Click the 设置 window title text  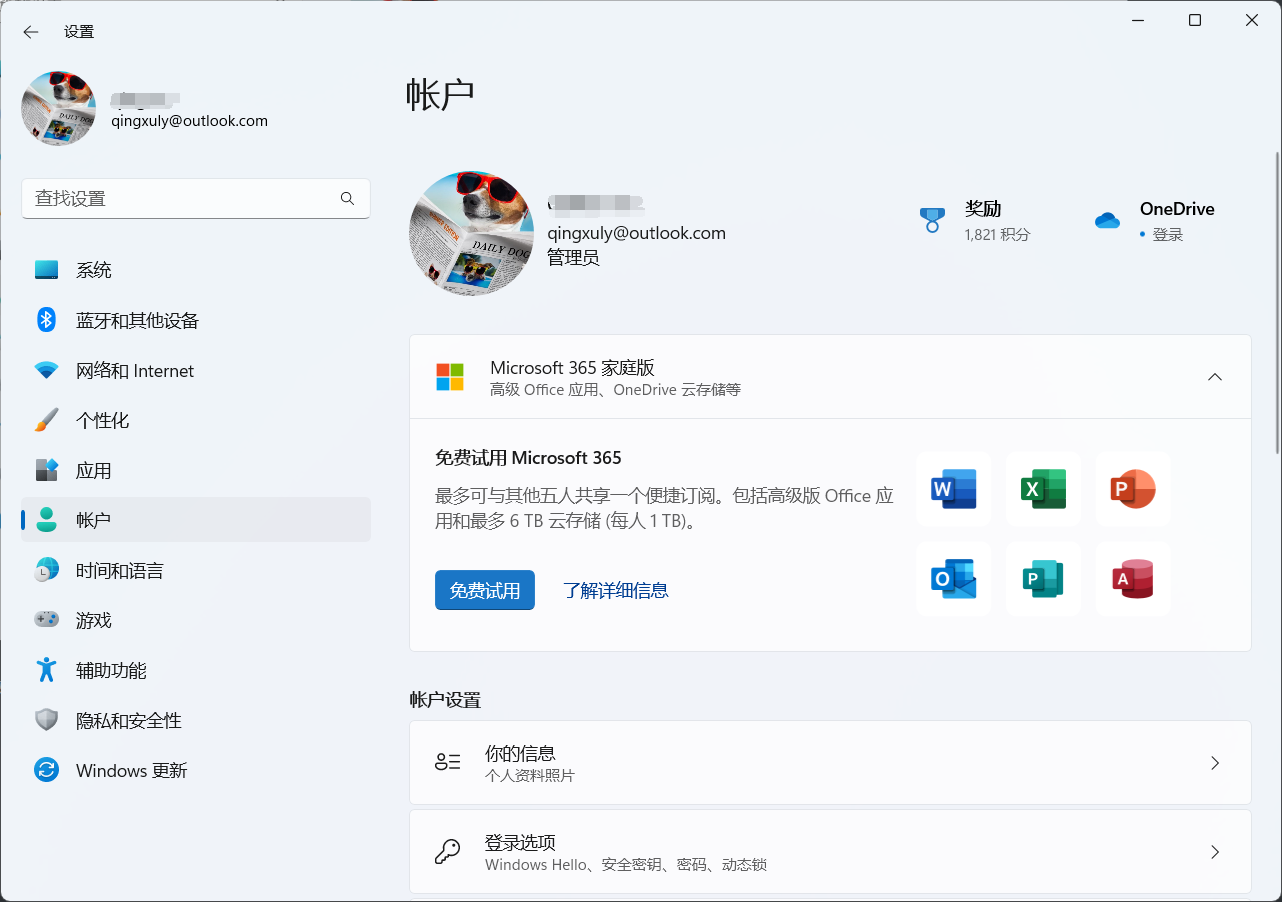click(x=79, y=32)
